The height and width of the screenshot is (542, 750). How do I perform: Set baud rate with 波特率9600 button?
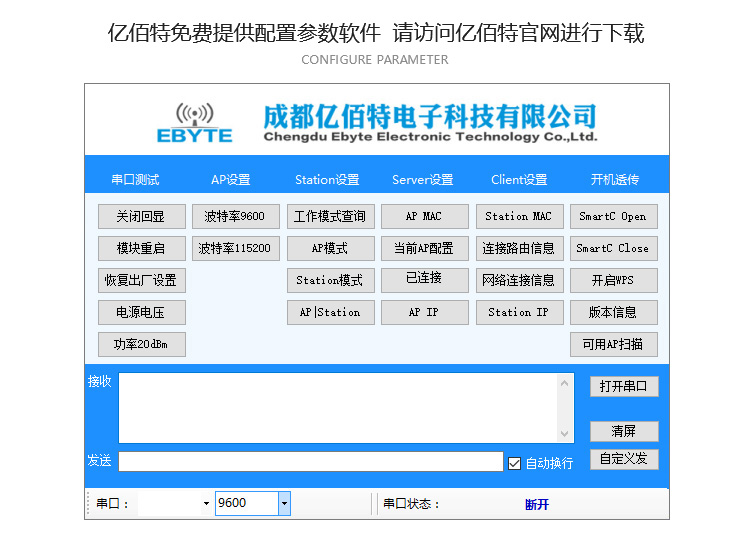236,216
